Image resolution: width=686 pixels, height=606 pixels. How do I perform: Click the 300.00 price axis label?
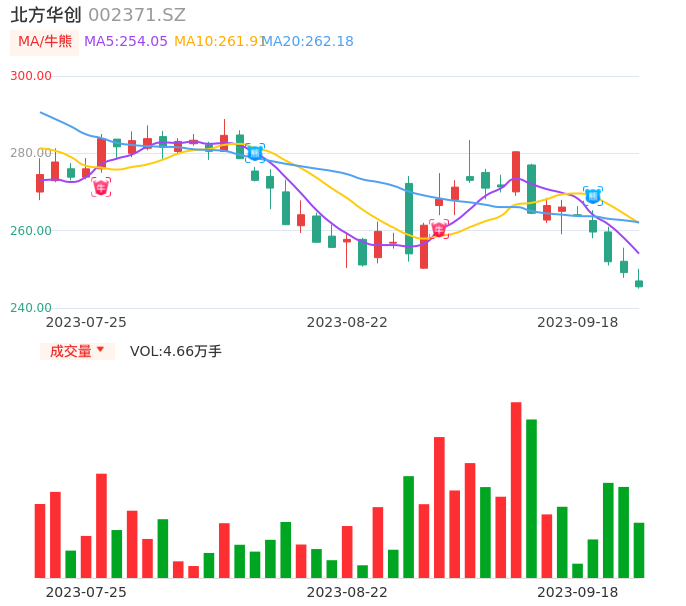click(31, 76)
